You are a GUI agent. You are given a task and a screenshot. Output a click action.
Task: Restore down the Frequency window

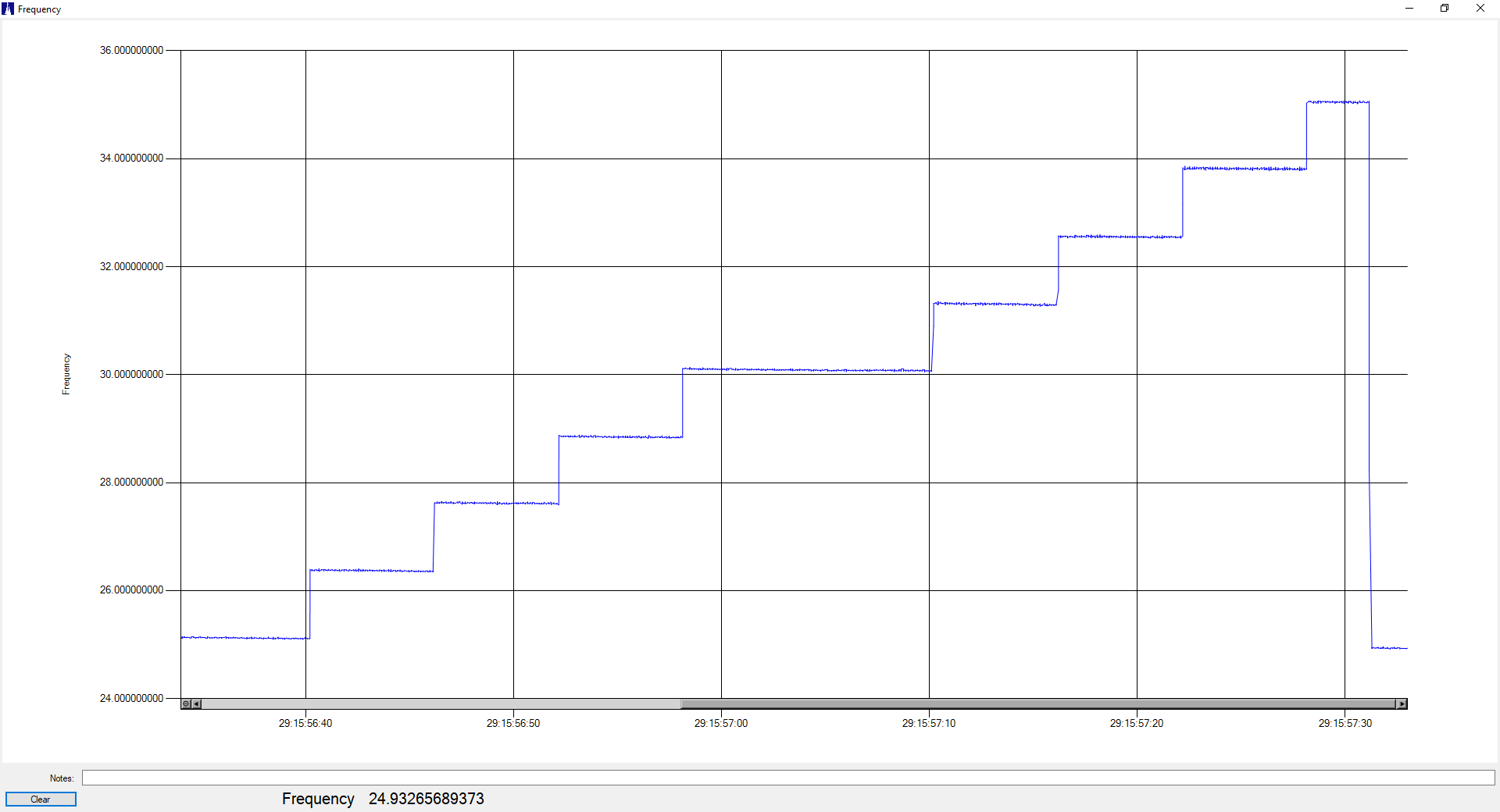click(x=1445, y=9)
